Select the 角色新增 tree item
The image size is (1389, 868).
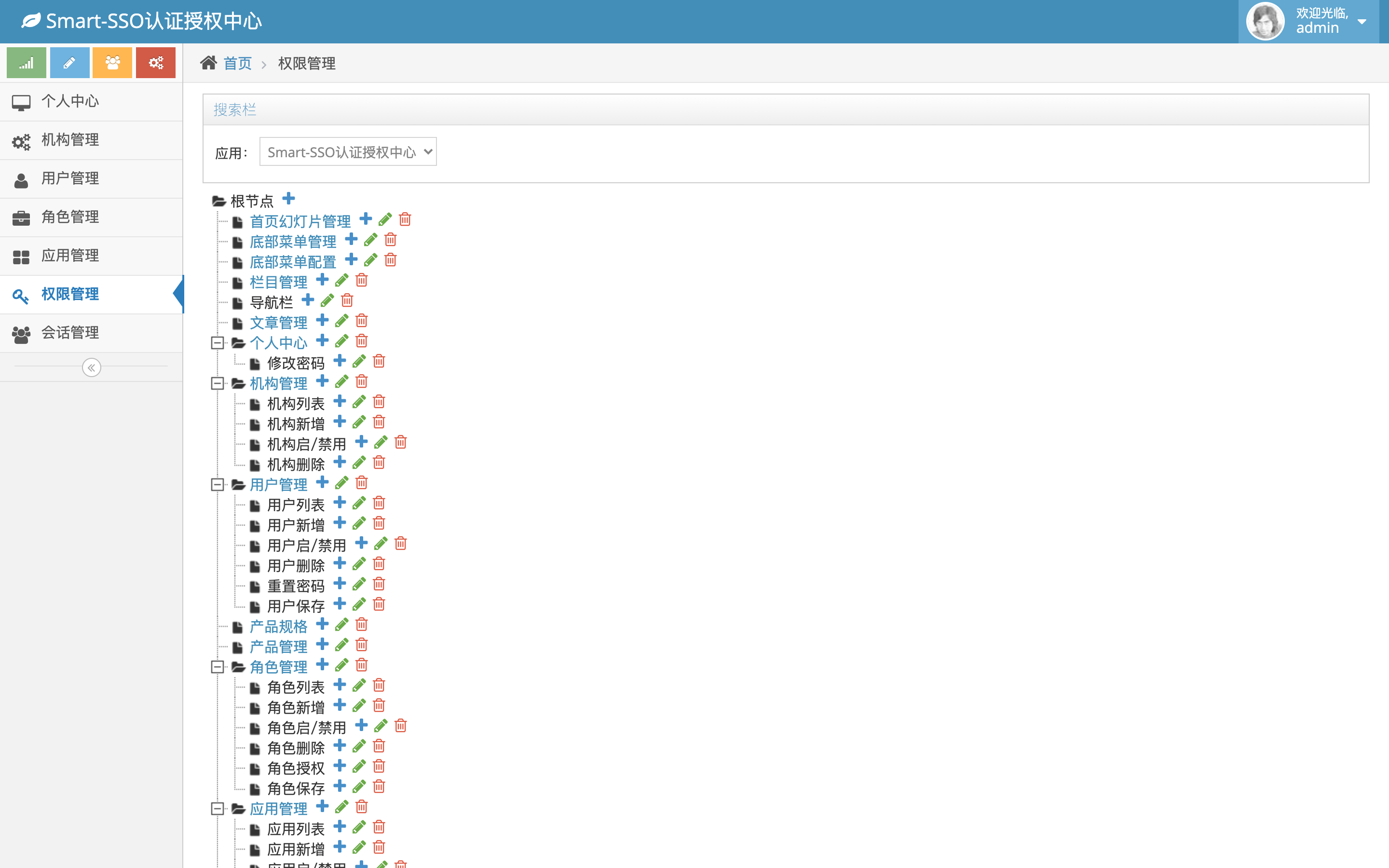point(296,707)
